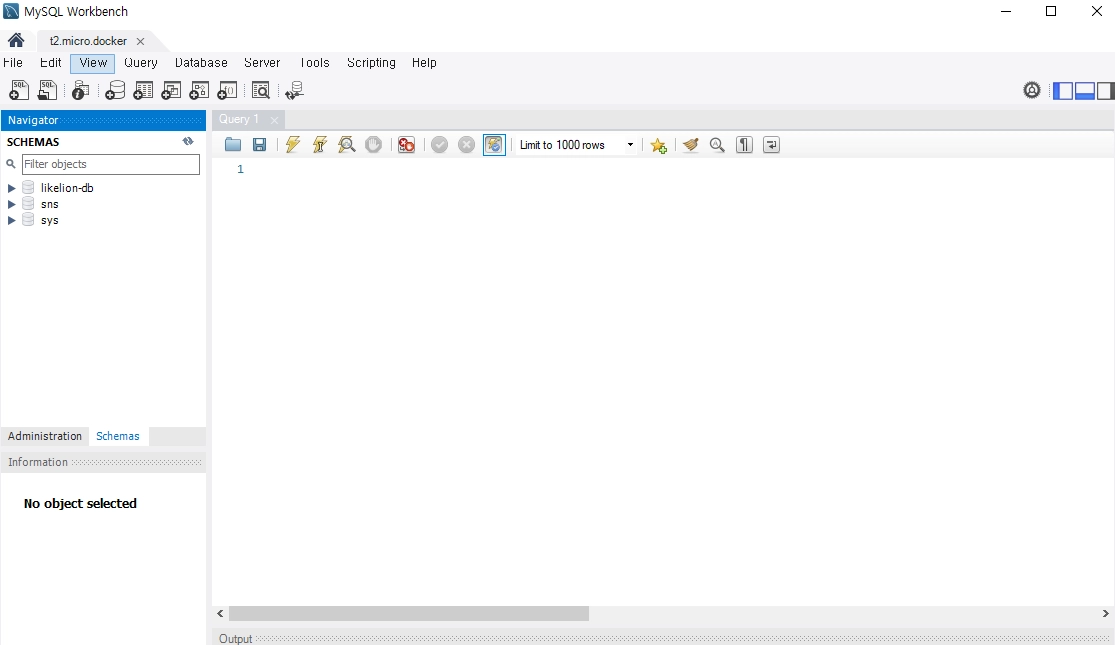Toggle continue-on-error script execution

point(406,145)
